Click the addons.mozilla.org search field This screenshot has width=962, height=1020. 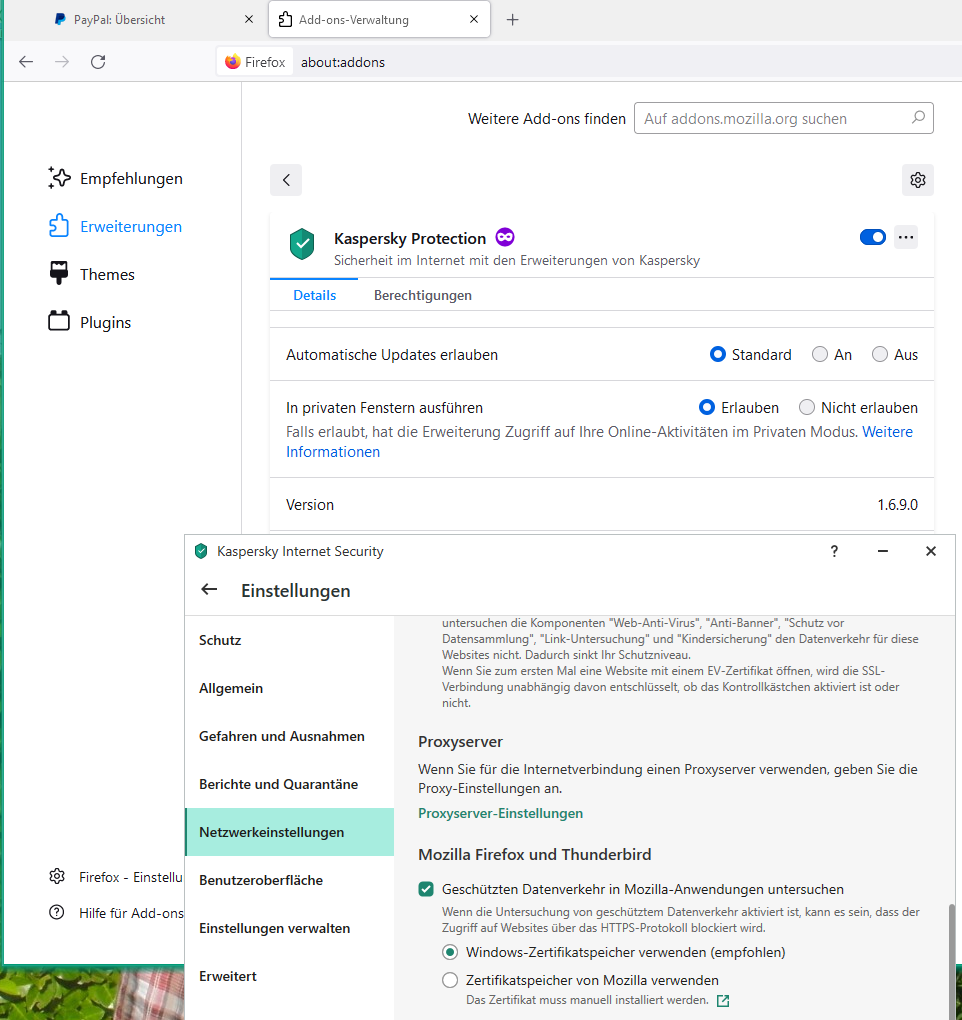pyautogui.click(x=784, y=118)
